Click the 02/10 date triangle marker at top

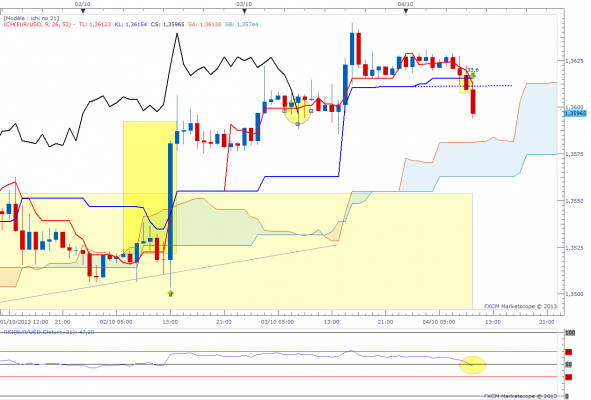coord(83,11)
